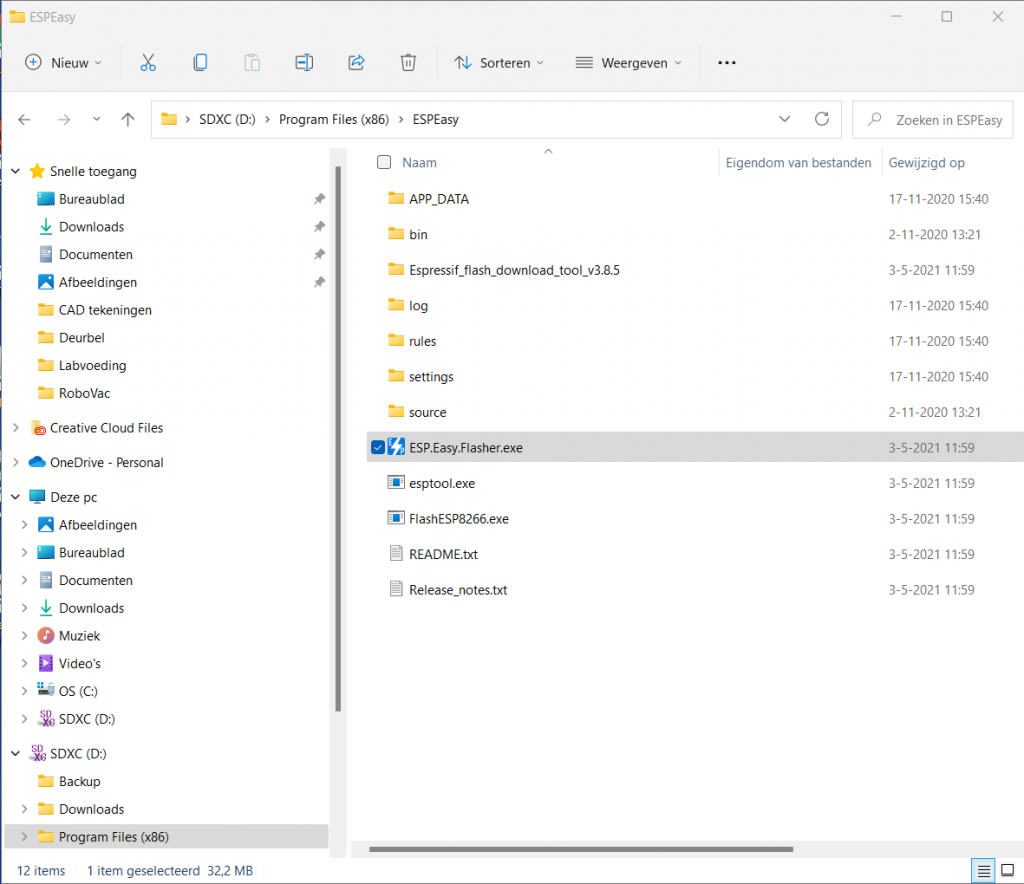Click ESPEasy in the breadcrumb path
The image size is (1024, 884).
(x=436, y=119)
